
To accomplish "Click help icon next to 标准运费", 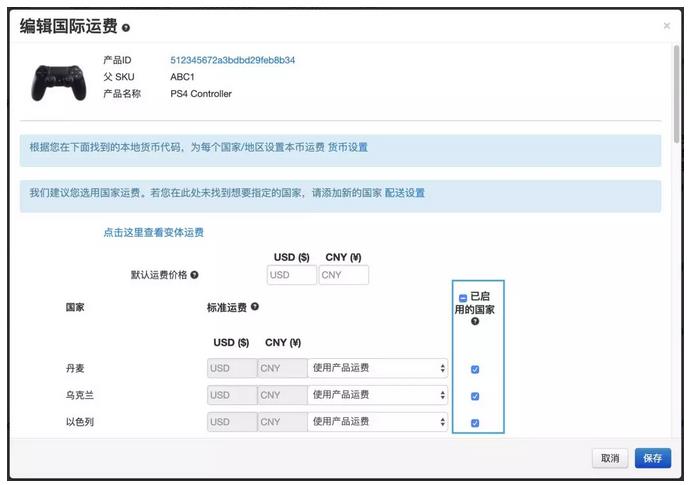I will tap(255, 307).
